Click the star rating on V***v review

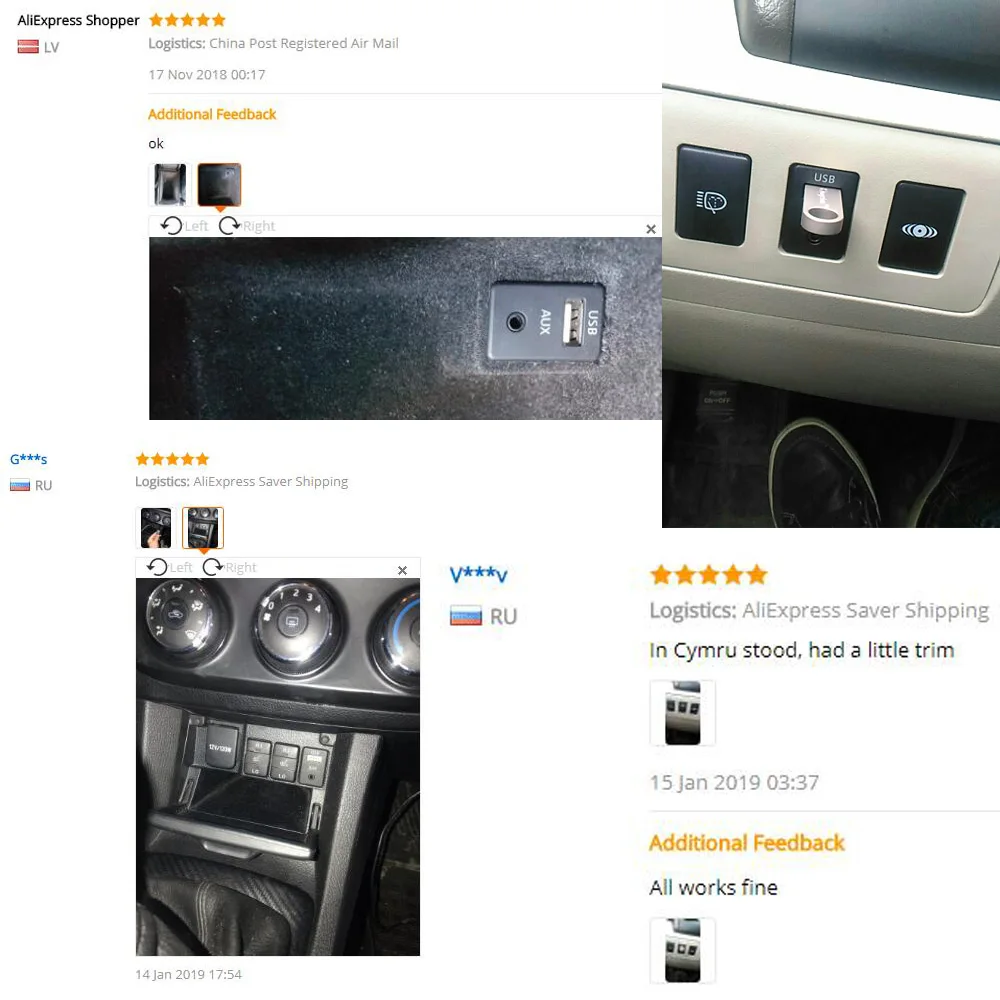pyautogui.click(x=709, y=575)
